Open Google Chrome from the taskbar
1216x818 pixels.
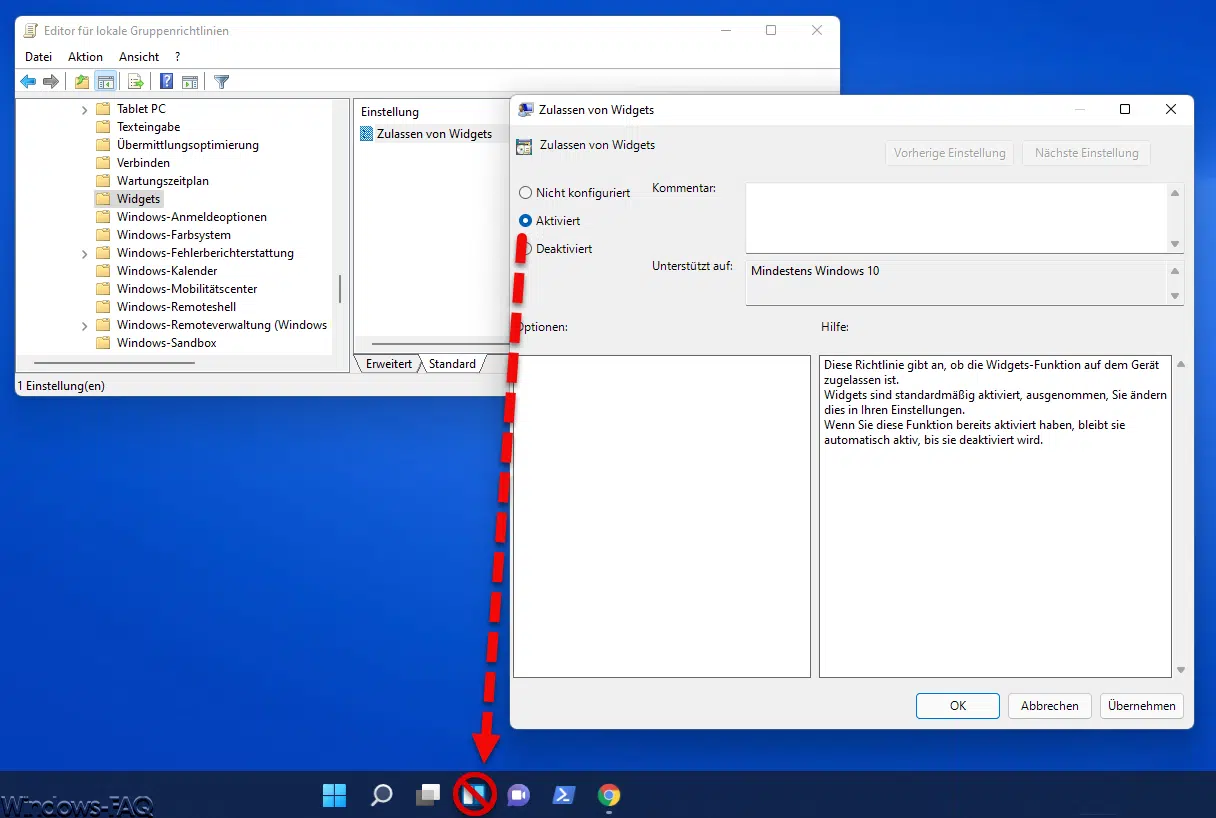[609, 795]
